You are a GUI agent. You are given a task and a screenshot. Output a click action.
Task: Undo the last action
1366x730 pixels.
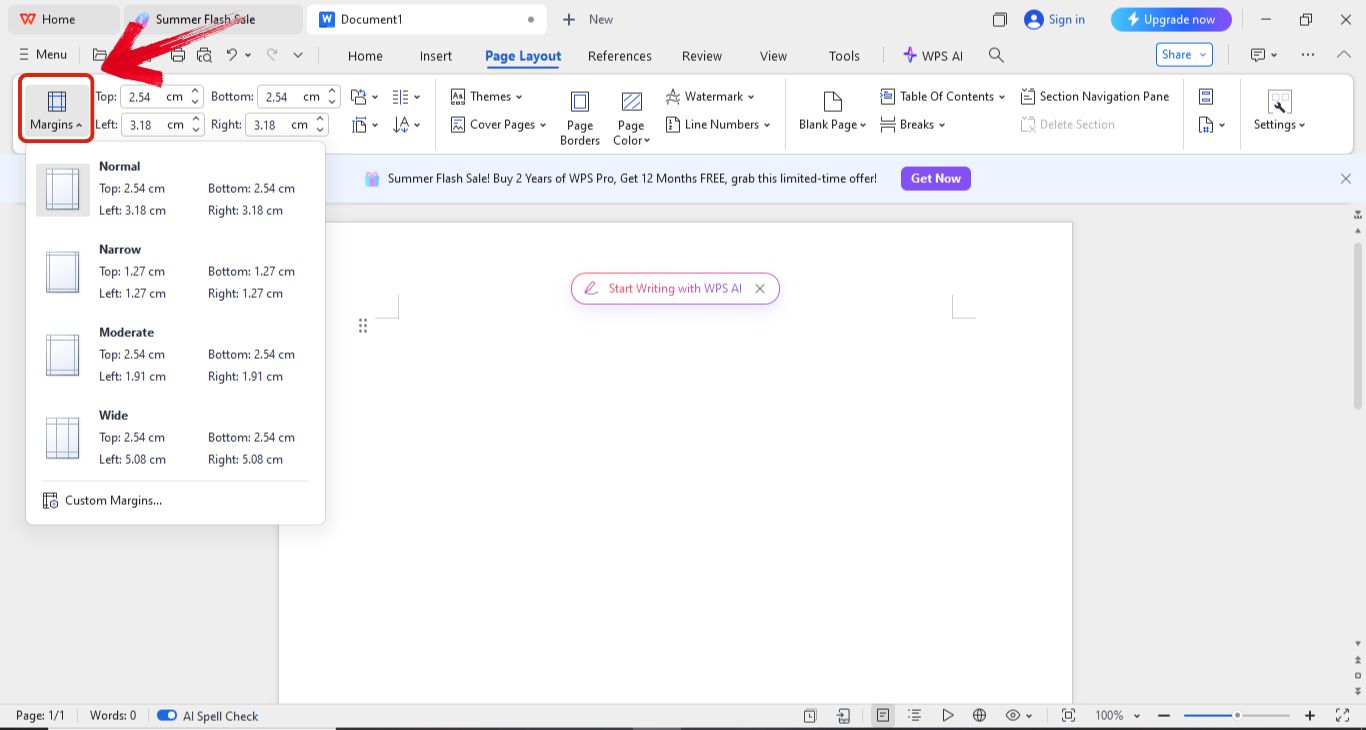pos(232,55)
